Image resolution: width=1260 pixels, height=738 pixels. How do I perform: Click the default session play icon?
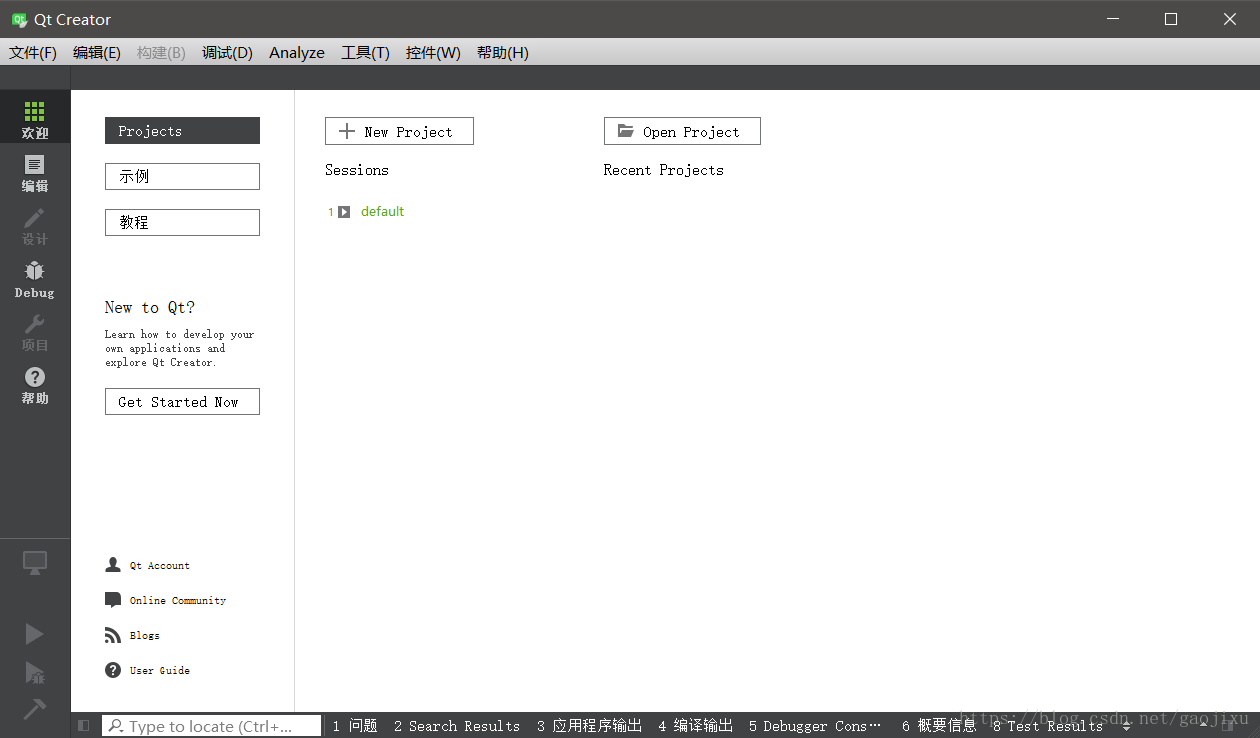tap(344, 212)
